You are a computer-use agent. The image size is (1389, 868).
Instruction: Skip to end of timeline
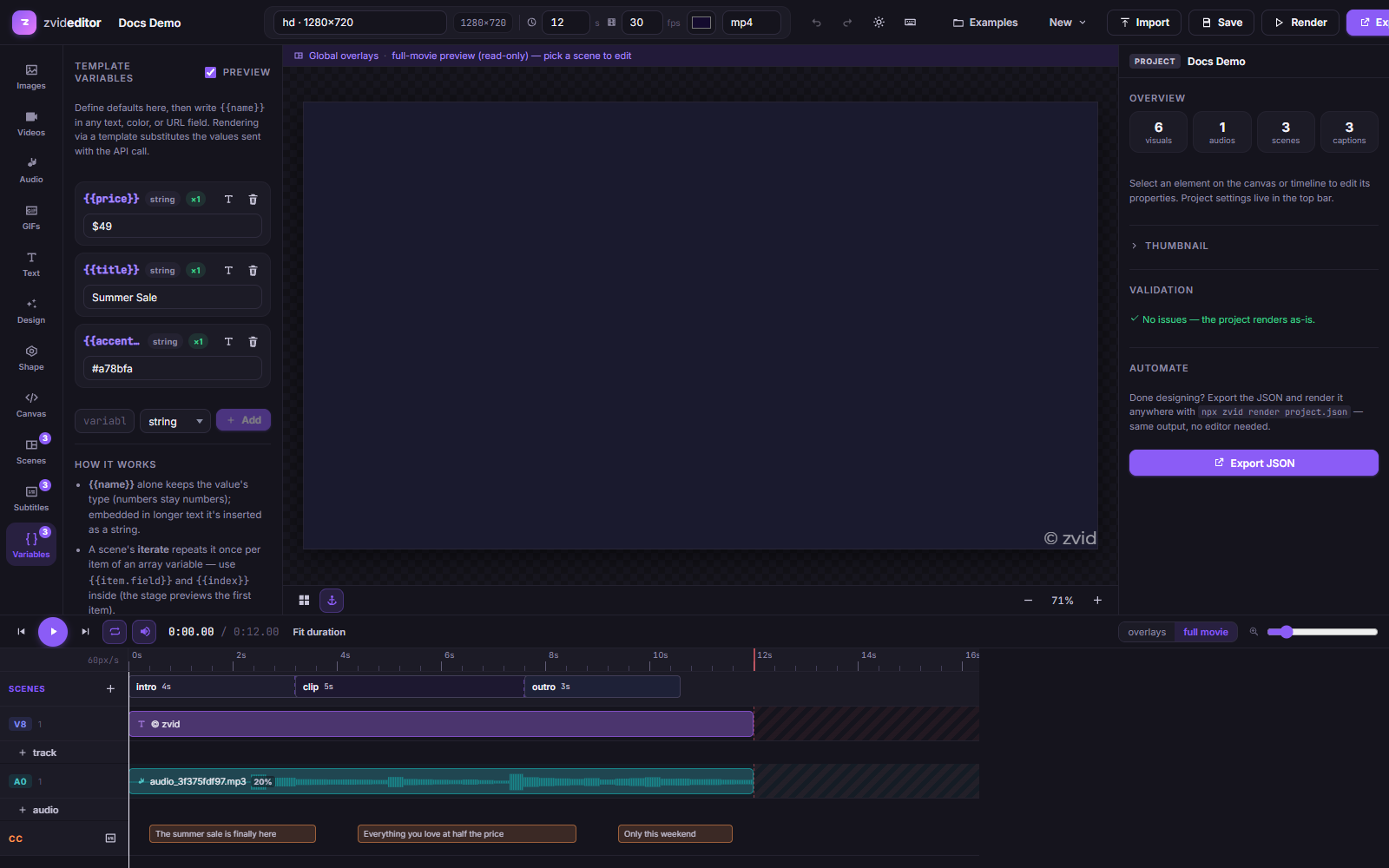85,632
